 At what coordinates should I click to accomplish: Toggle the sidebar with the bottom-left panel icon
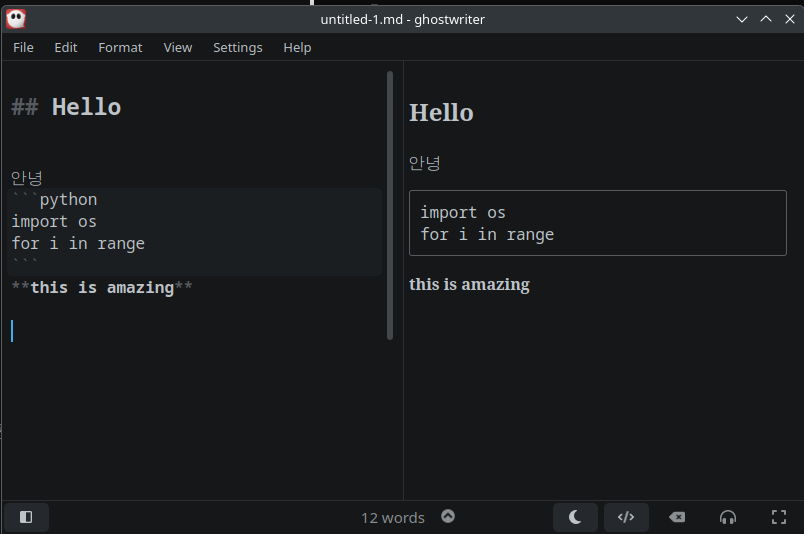[26, 517]
